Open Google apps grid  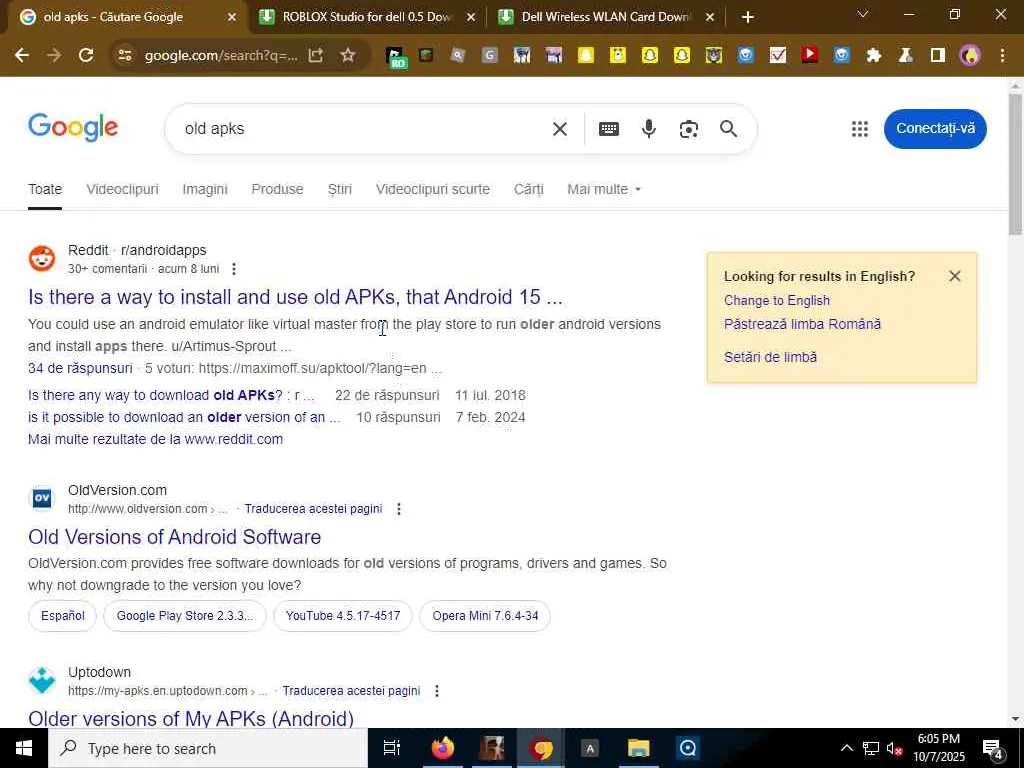(x=860, y=129)
